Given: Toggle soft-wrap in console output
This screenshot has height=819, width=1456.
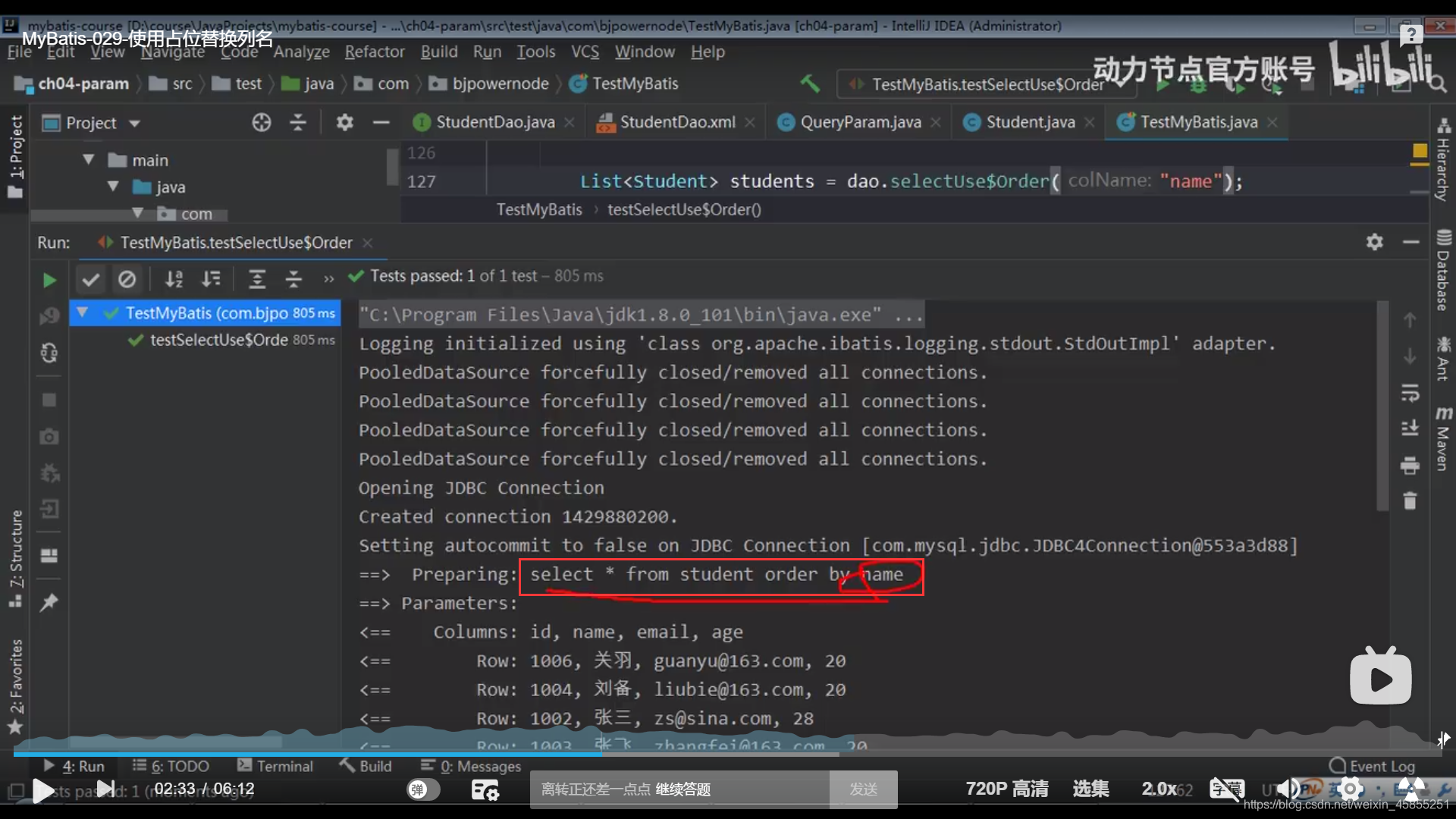Looking at the screenshot, I should tap(1410, 393).
